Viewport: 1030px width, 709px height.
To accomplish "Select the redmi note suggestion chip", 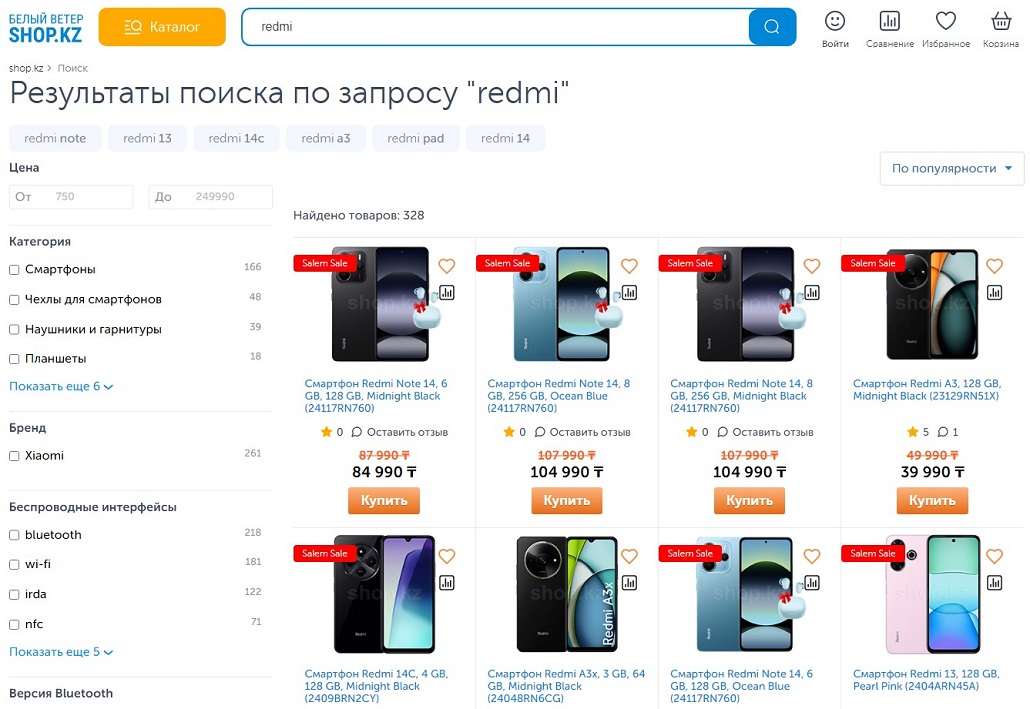I will (55, 138).
